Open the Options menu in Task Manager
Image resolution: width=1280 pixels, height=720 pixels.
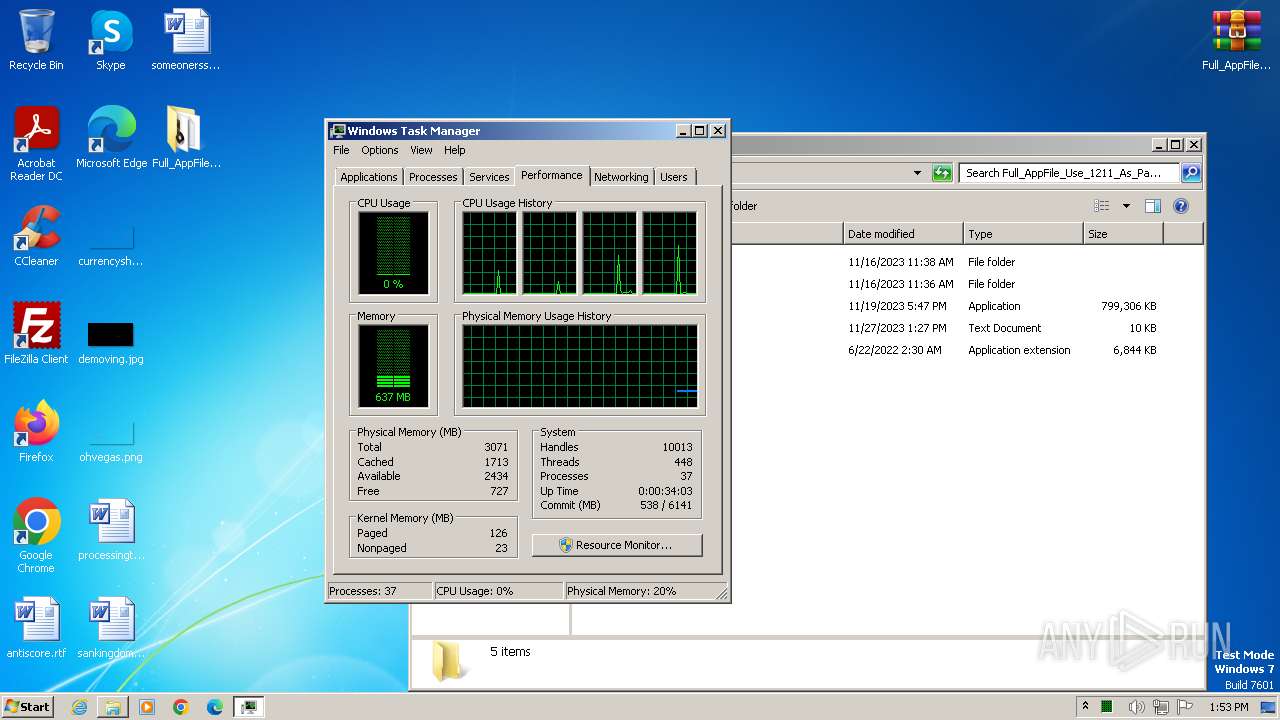click(380, 150)
